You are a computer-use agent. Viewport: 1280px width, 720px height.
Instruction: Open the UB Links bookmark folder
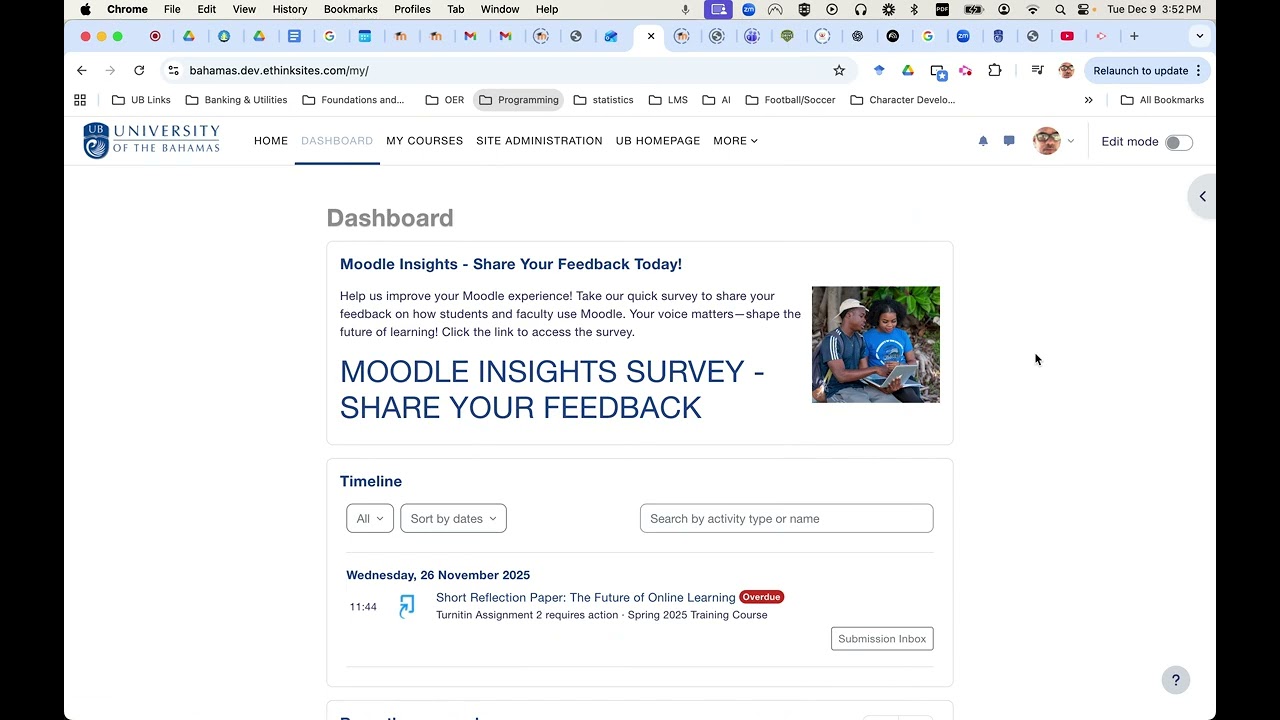tap(141, 100)
